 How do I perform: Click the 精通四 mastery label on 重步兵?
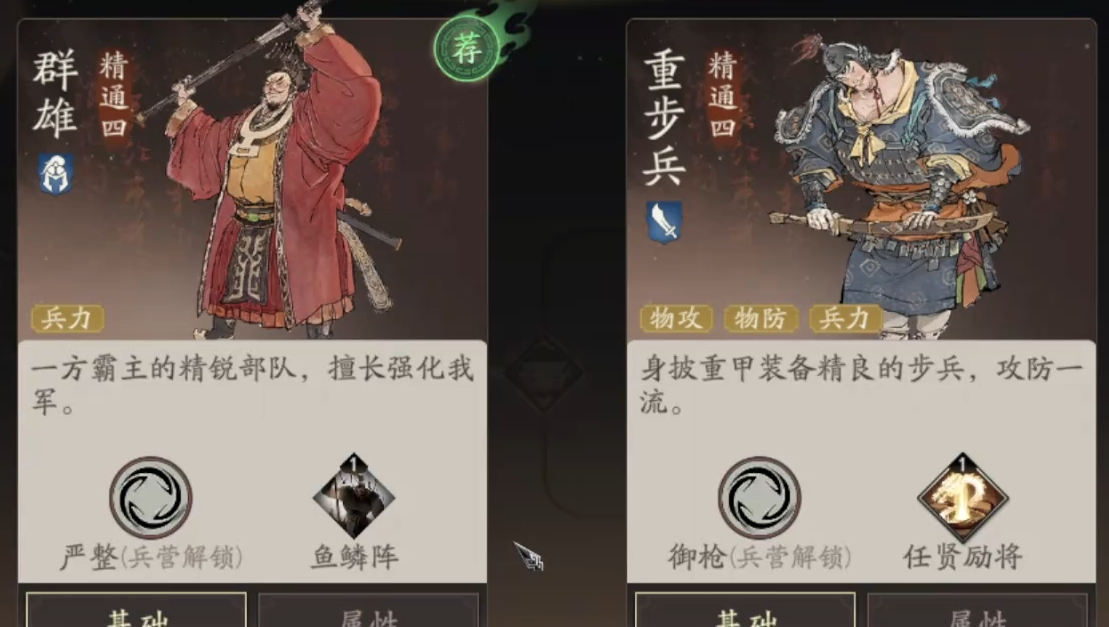click(x=722, y=95)
